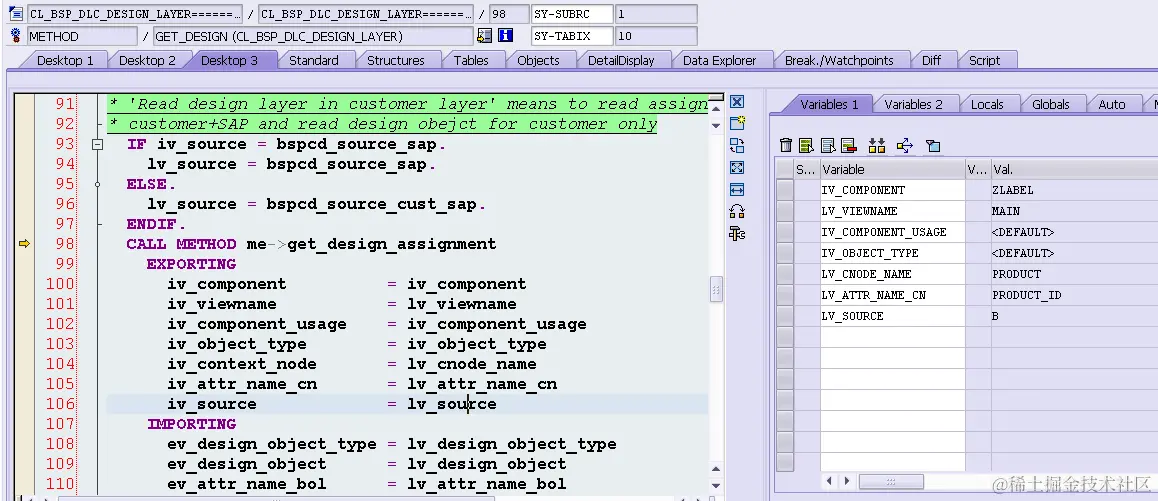The image size is (1158, 501).
Task: Open the Data Explorer tab
Action: click(x=719, y=61)
